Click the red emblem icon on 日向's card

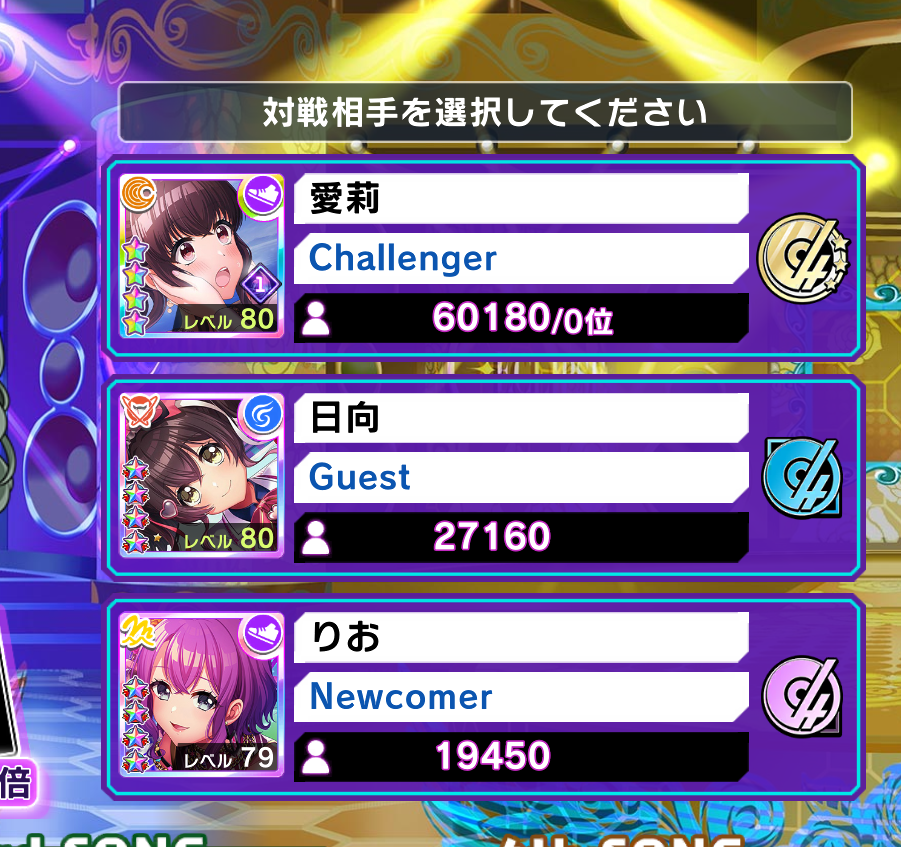click(x=138, y=411)
